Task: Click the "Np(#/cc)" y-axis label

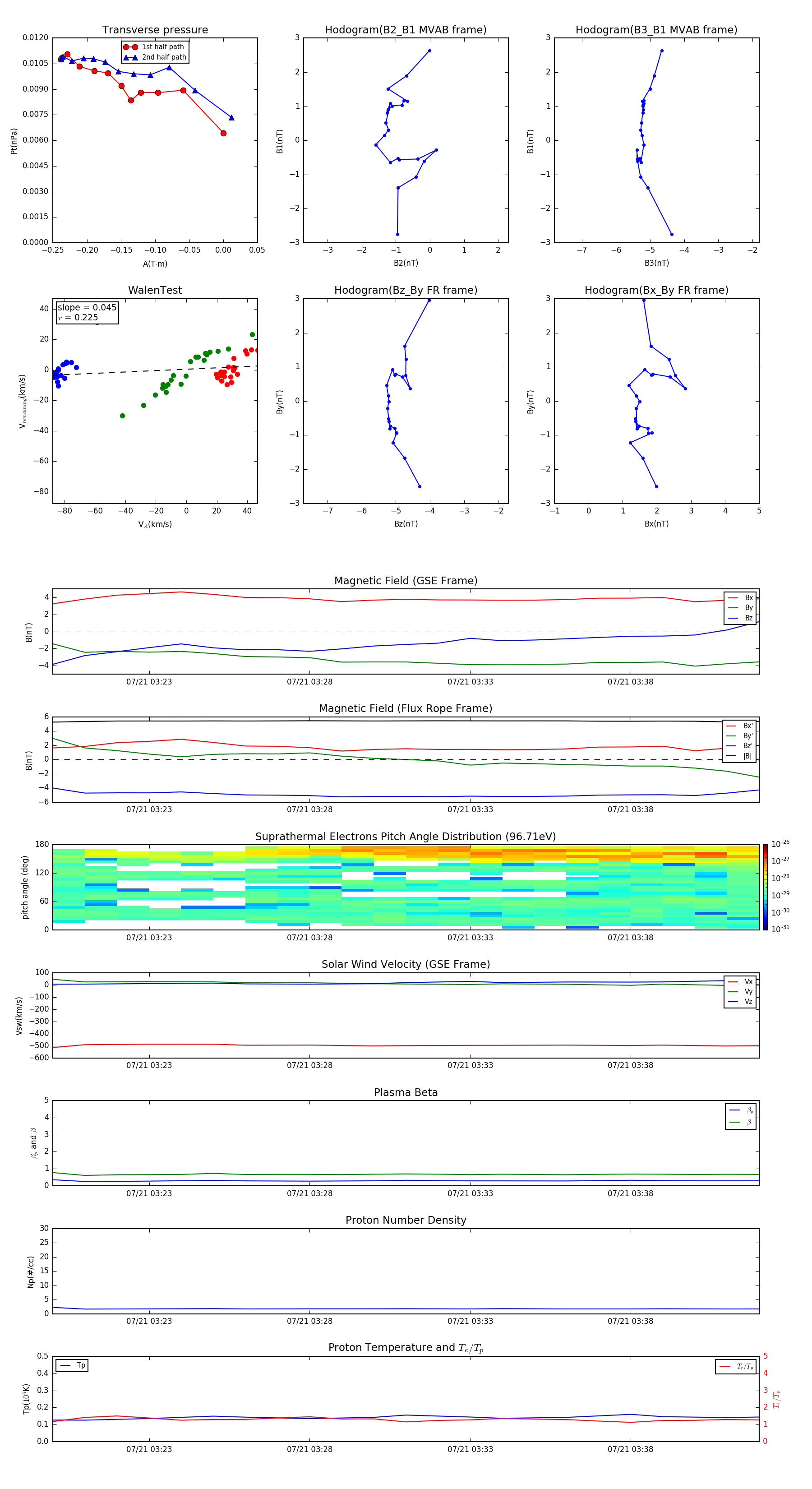Action: [30, 1272]
